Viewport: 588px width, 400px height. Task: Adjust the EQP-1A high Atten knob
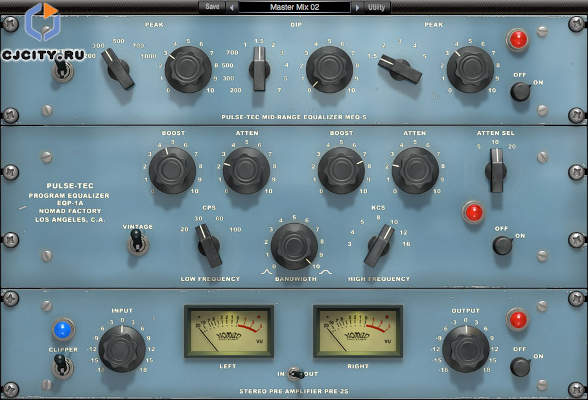click(415, 170)
